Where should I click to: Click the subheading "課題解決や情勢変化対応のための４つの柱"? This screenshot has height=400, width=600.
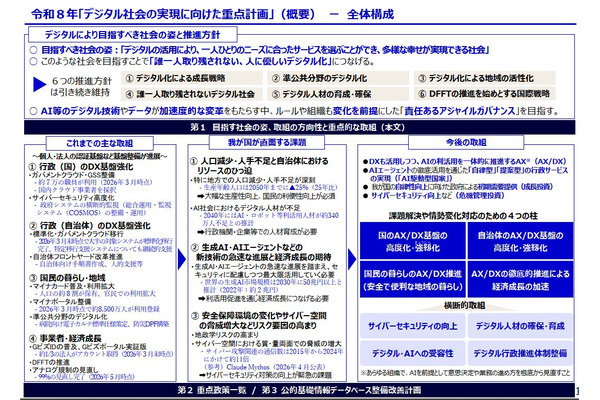463,216
